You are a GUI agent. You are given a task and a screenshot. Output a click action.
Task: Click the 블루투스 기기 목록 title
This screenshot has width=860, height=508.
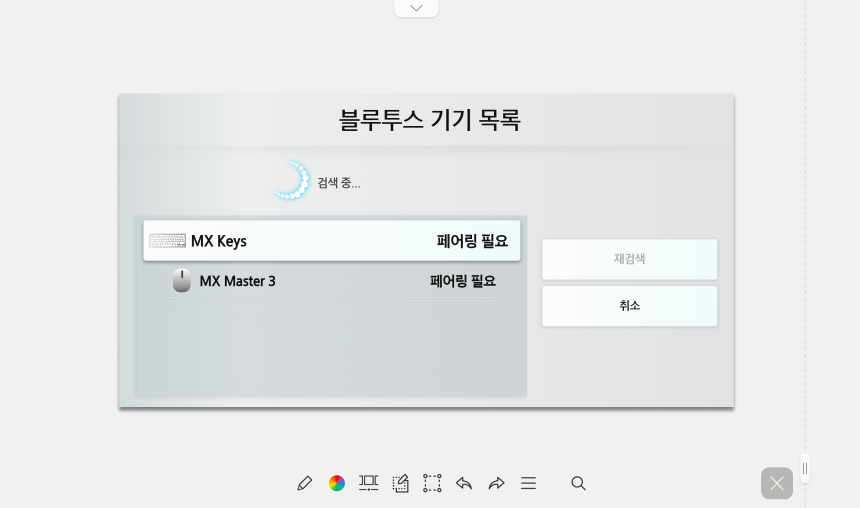click(x=429, y=120)
